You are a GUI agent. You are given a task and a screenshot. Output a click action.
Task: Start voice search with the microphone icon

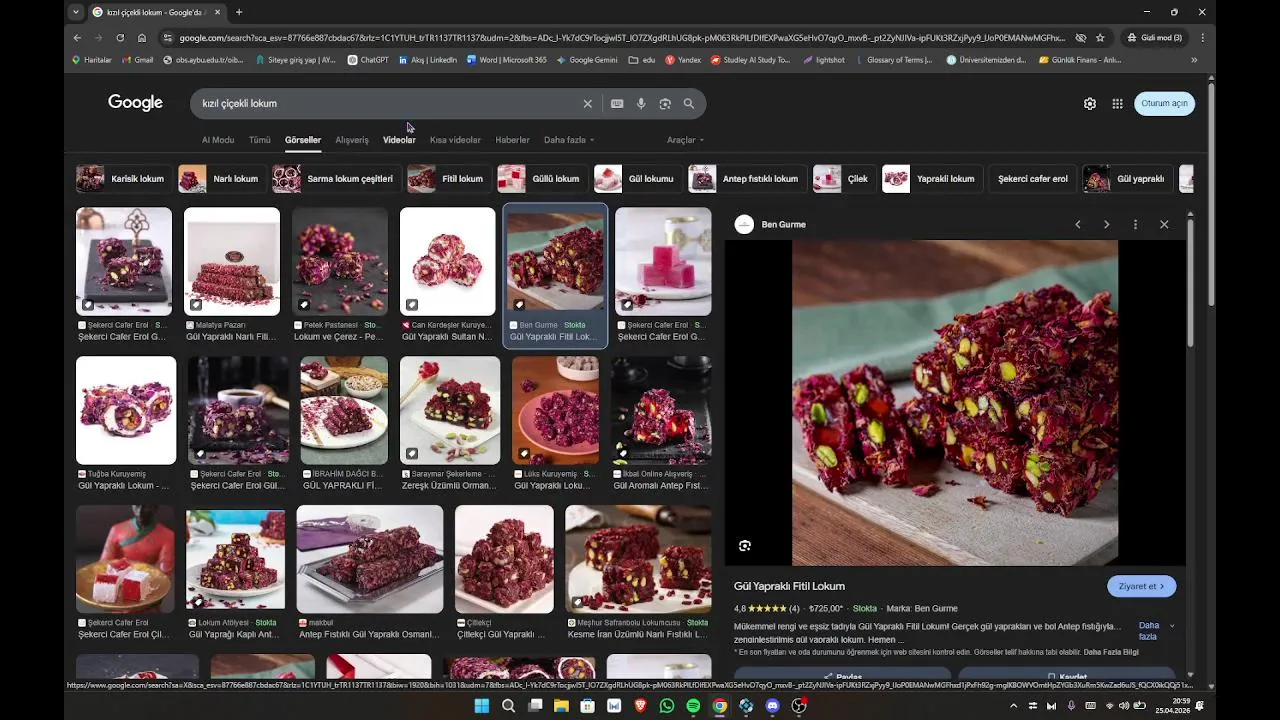coord(641,104)
